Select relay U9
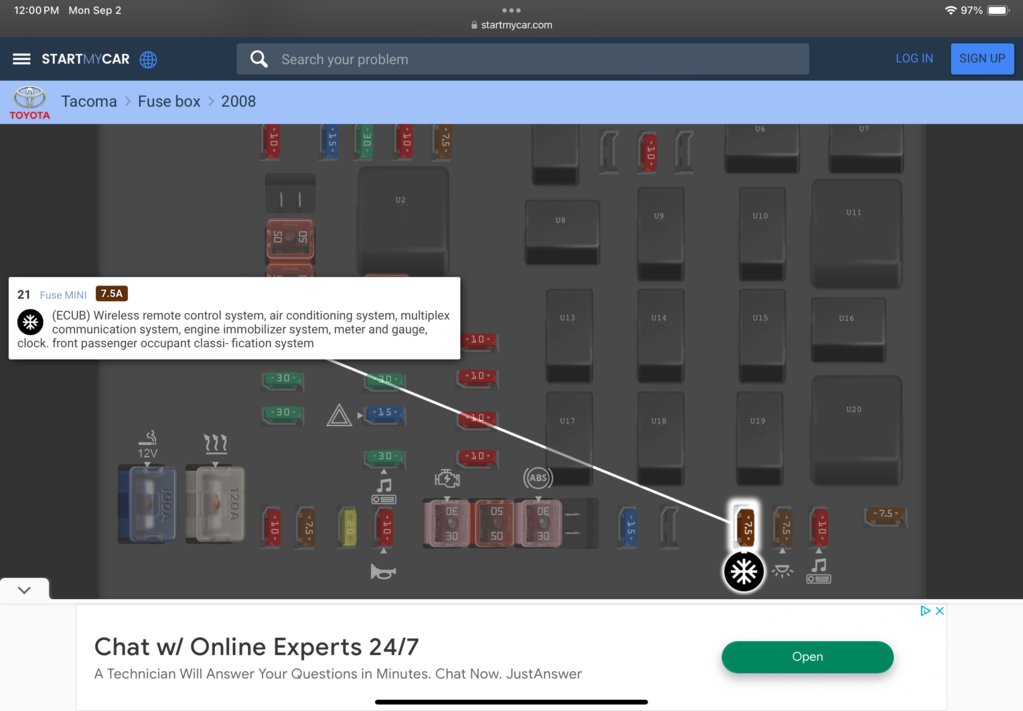This screenshot has height=711, width=1023. pyautogui.click(x=660, y=234)
